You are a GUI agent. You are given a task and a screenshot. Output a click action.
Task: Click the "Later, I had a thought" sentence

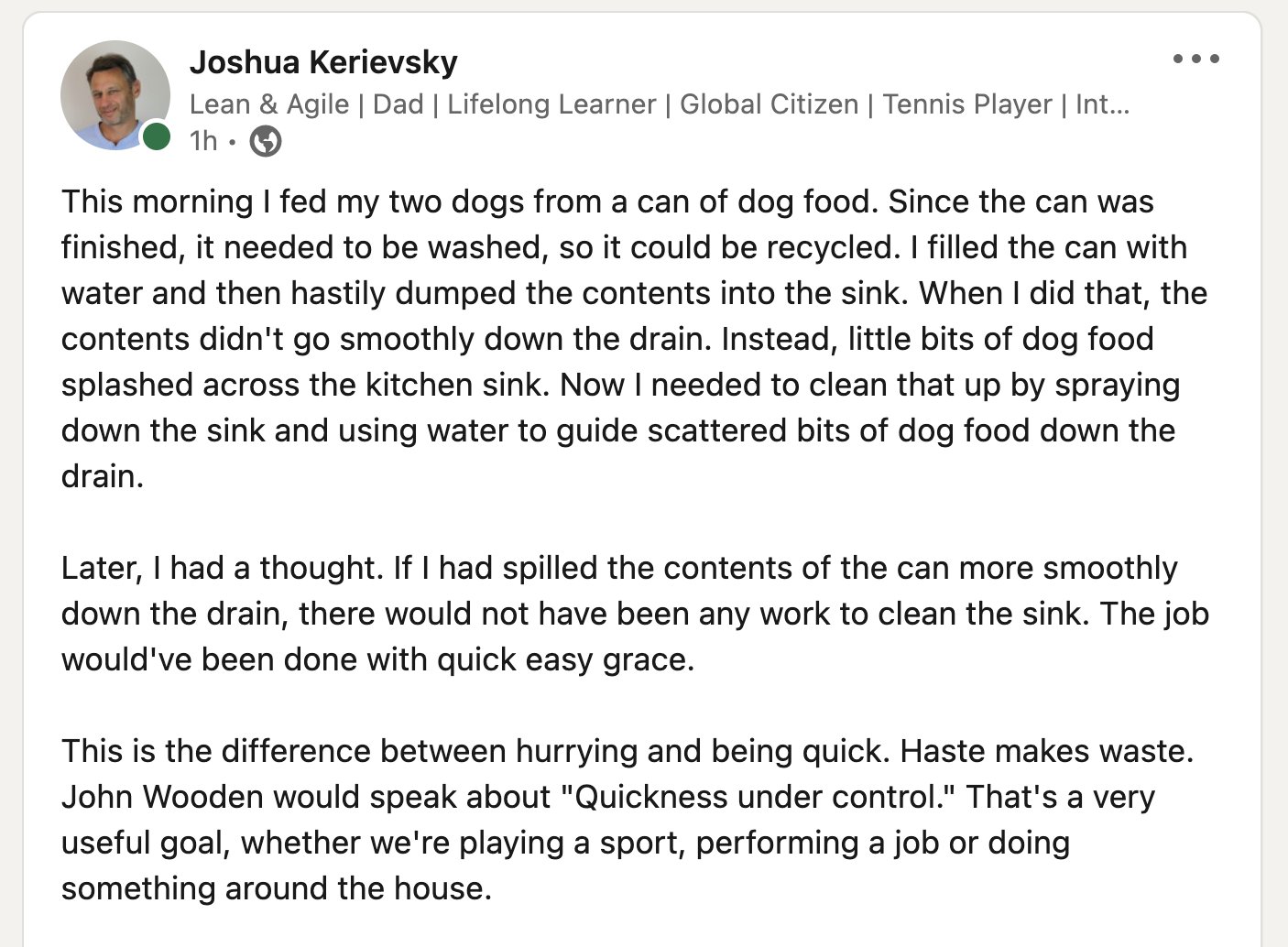pyautogui.click(x=221, y=568)
